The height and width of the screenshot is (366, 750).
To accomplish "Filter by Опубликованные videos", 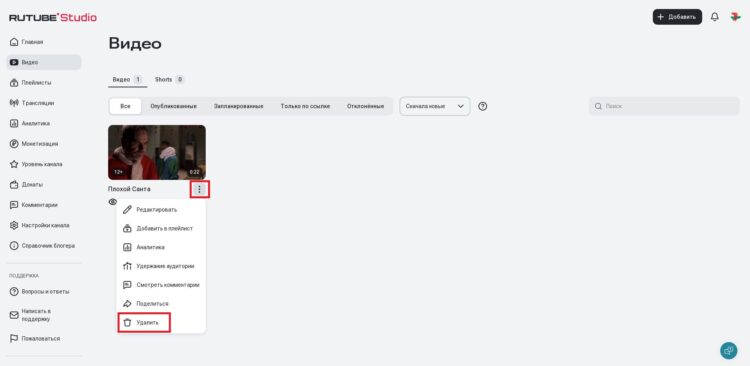I will point(174,106).
